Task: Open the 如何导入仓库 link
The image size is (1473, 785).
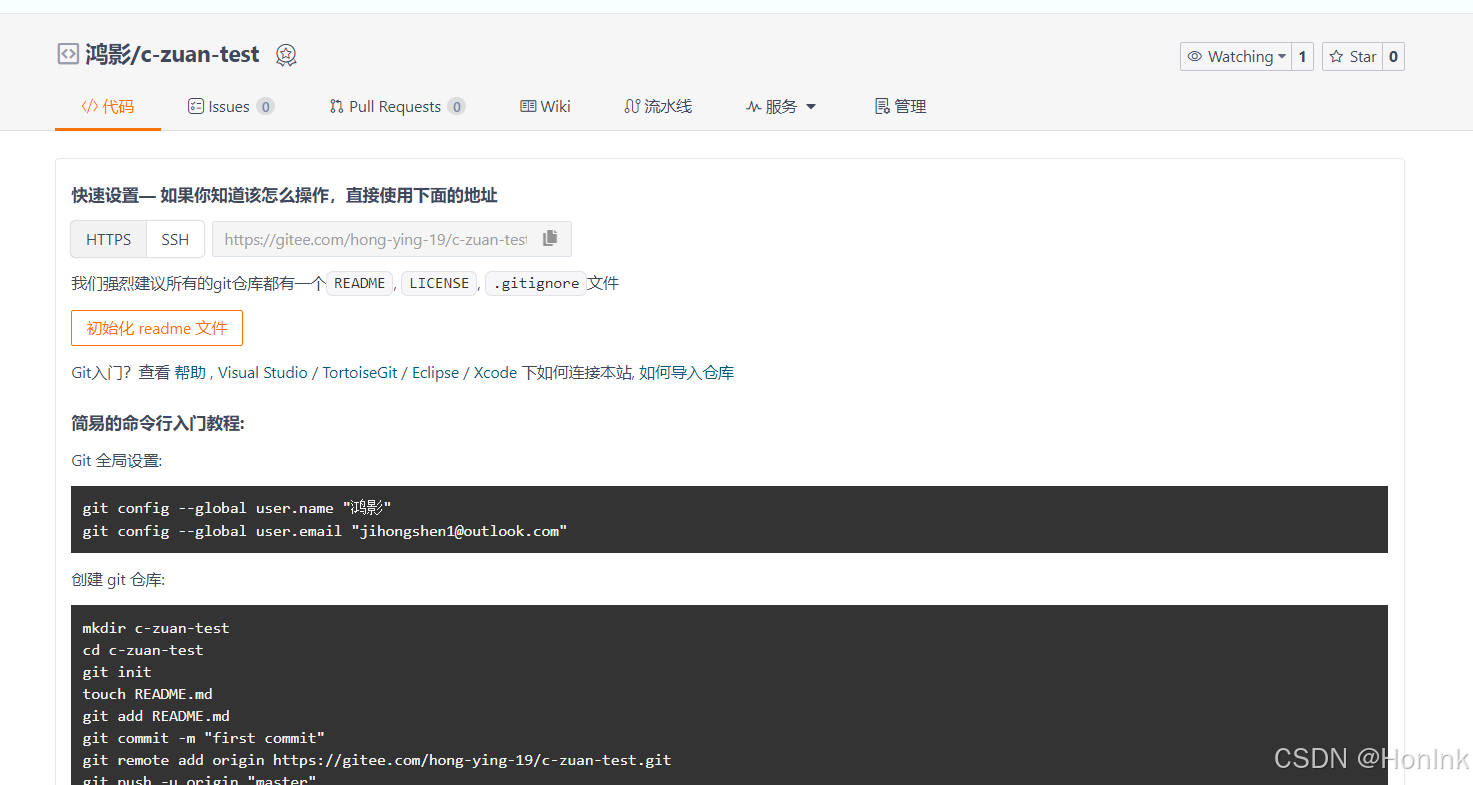Action: click(686, 372)
